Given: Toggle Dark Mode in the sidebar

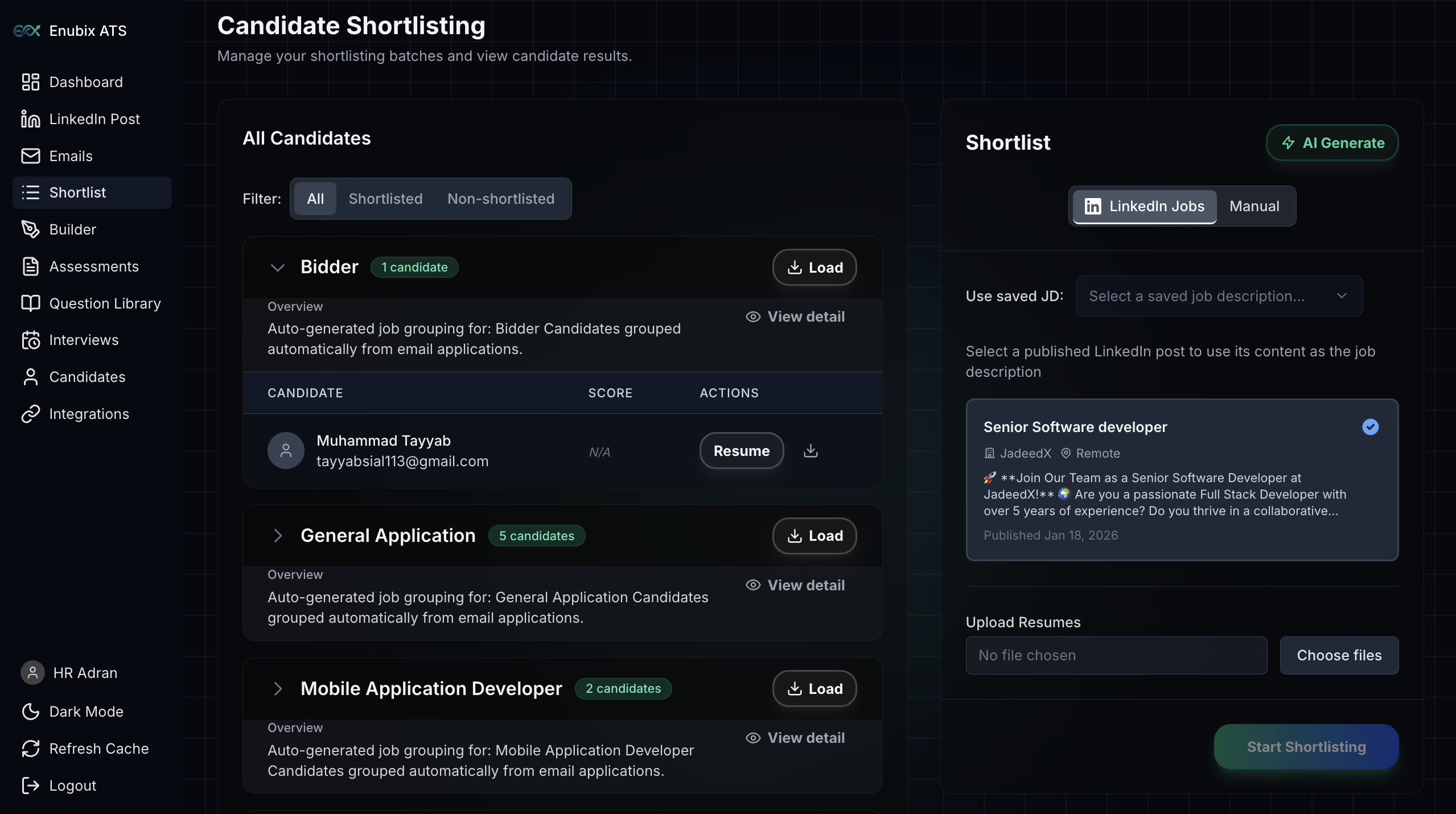Looking at the screenshot, I should (x=30, y=712).
